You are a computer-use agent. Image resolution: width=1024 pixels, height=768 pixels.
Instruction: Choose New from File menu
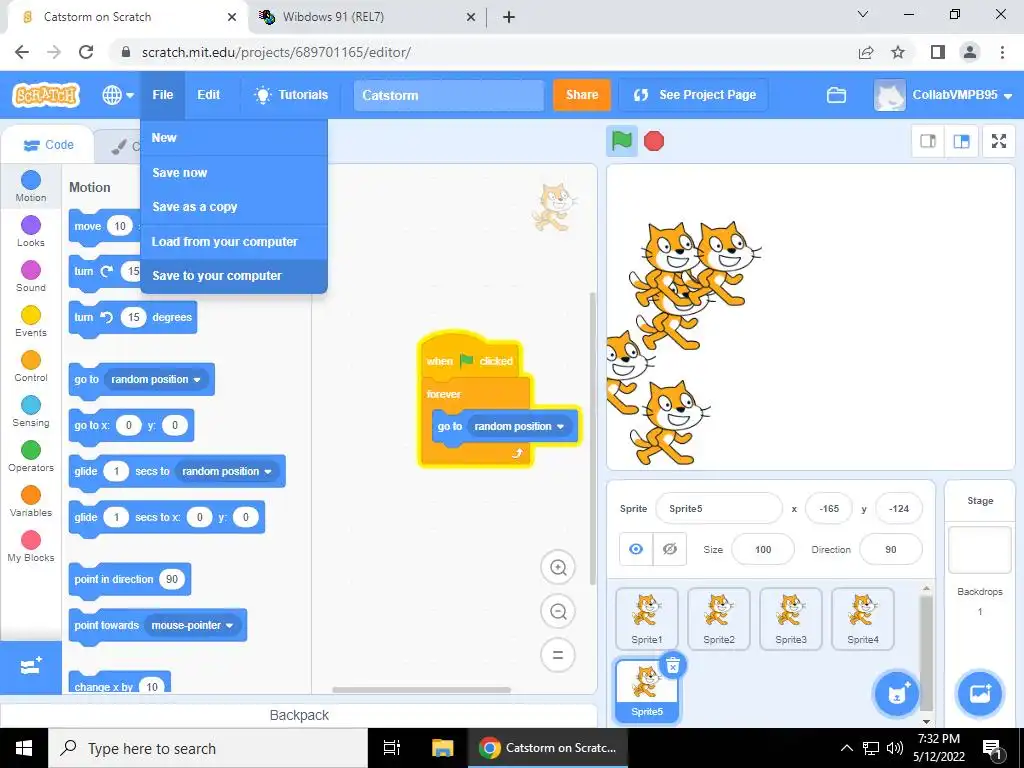234,138
